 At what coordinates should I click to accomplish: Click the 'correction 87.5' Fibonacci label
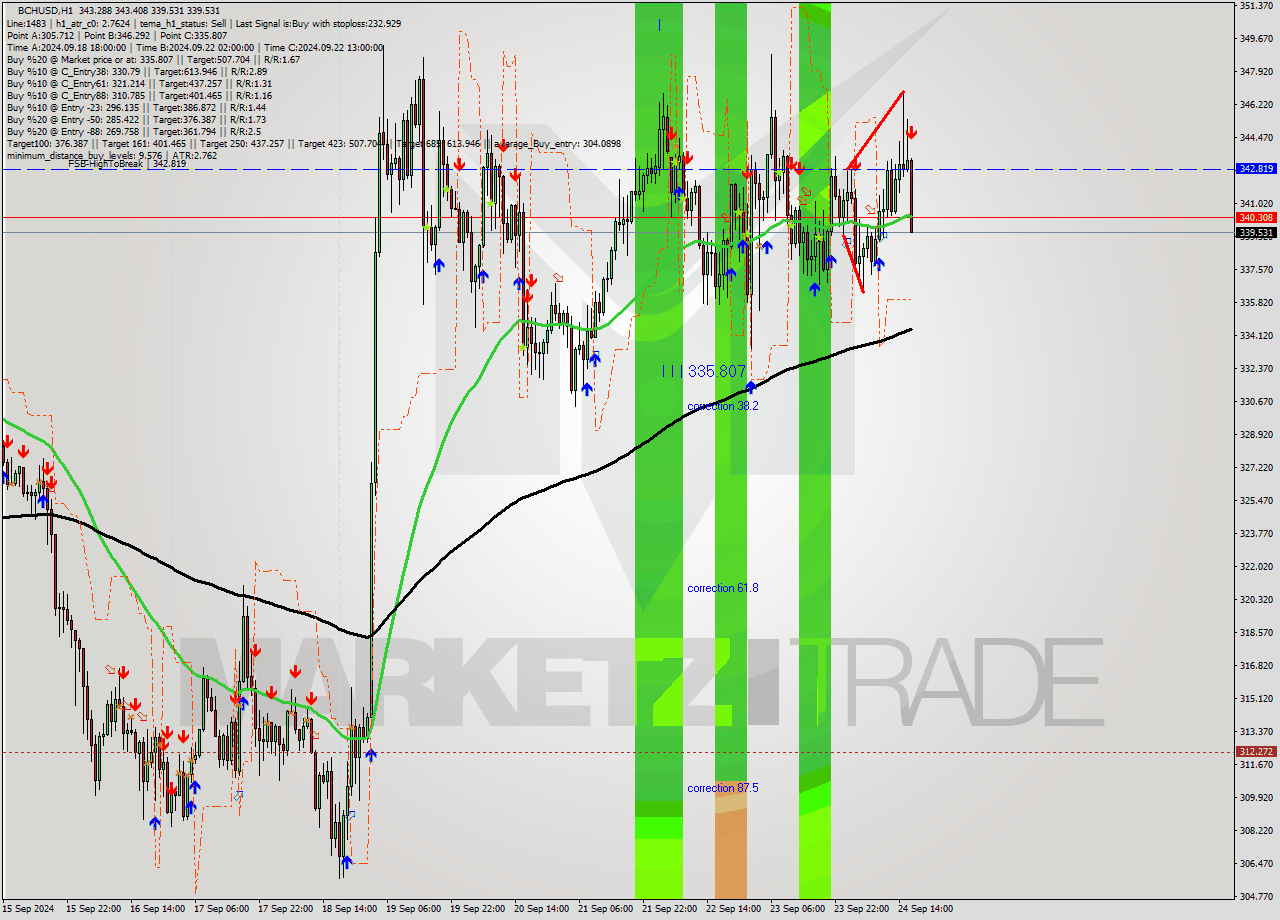(x=722, y=788)
